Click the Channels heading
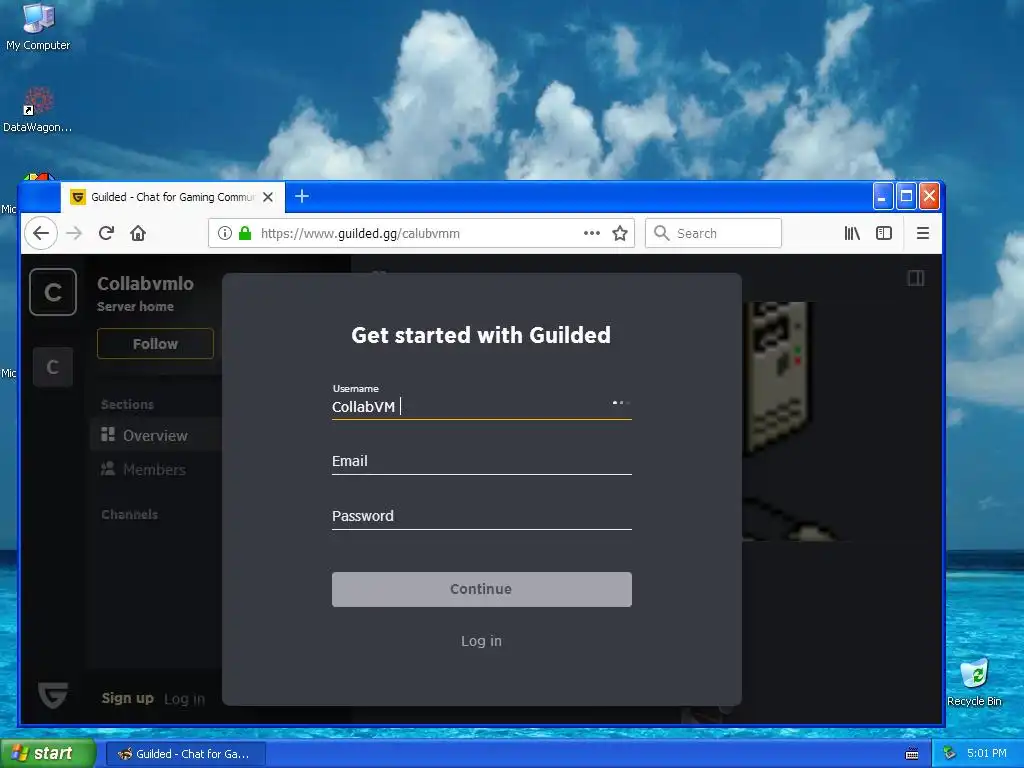This screenshot has height=768, width=1024. click(x=129, y=515)
